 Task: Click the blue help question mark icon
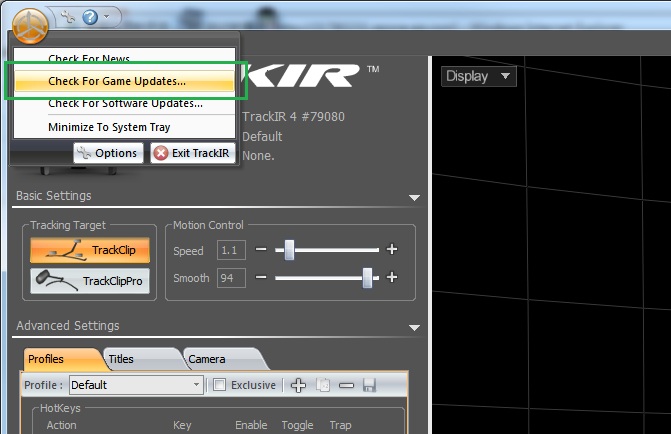(90, 17)
